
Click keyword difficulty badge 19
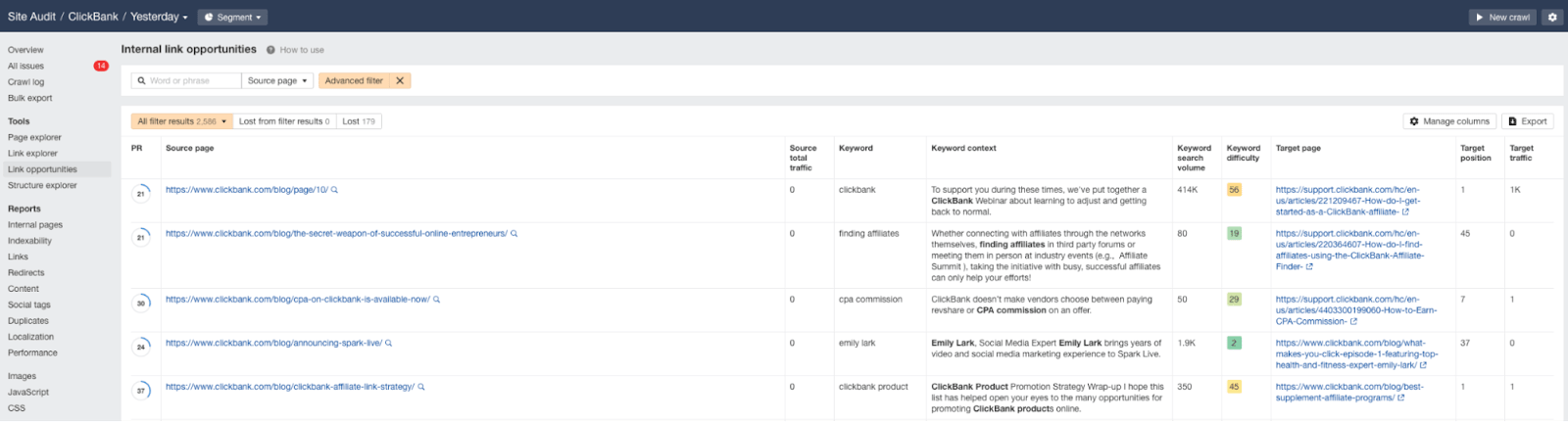click(x=1234, y=234)
